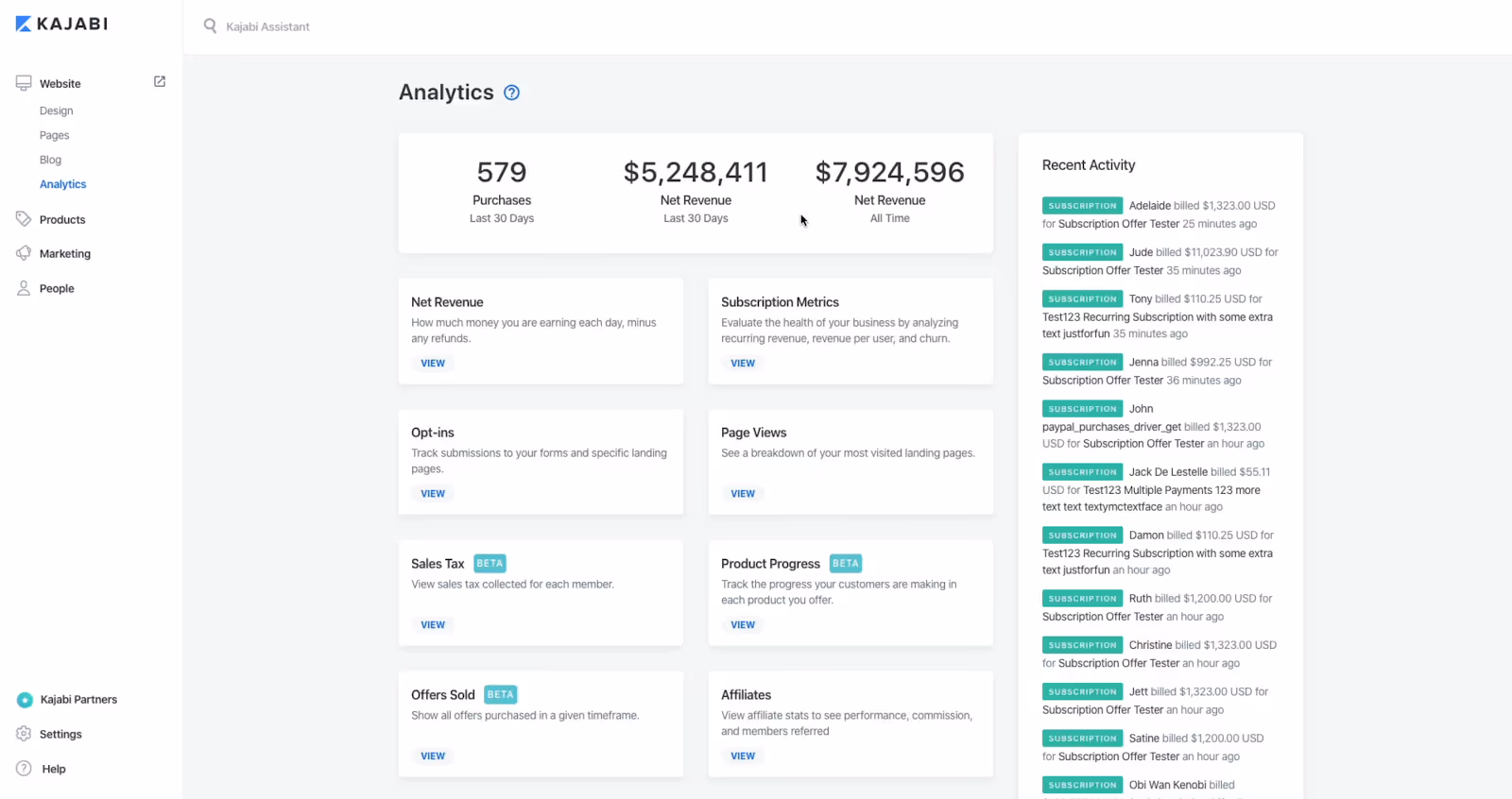1512x799 pixels.
Task: View Subscription Metrics report
Action: click(743, 364)
